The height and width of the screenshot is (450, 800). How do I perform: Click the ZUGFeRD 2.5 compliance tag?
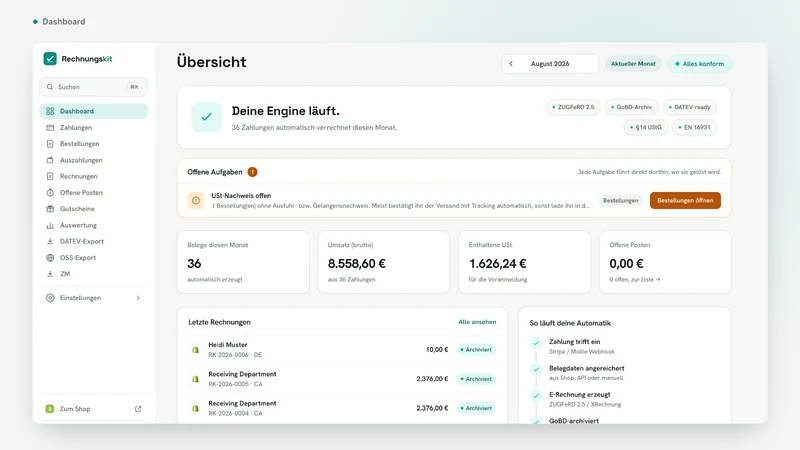[573, 107]
